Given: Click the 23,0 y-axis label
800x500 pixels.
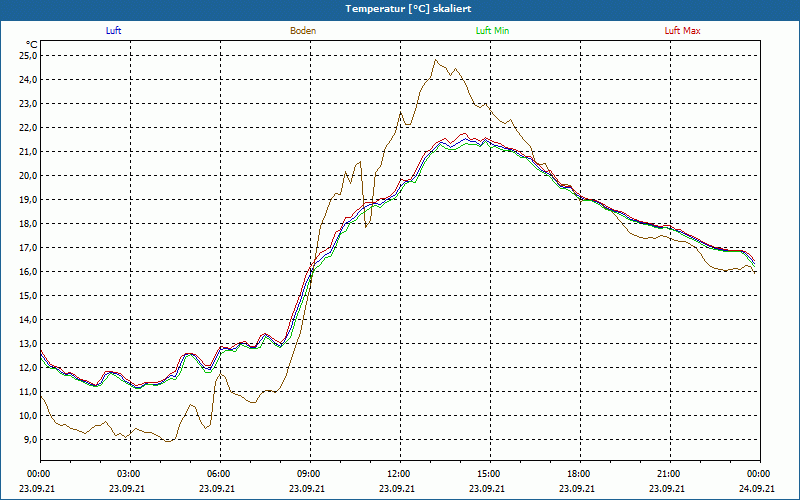Looking at the screenshot, I should pyautogui.click(x=27, y=103).
